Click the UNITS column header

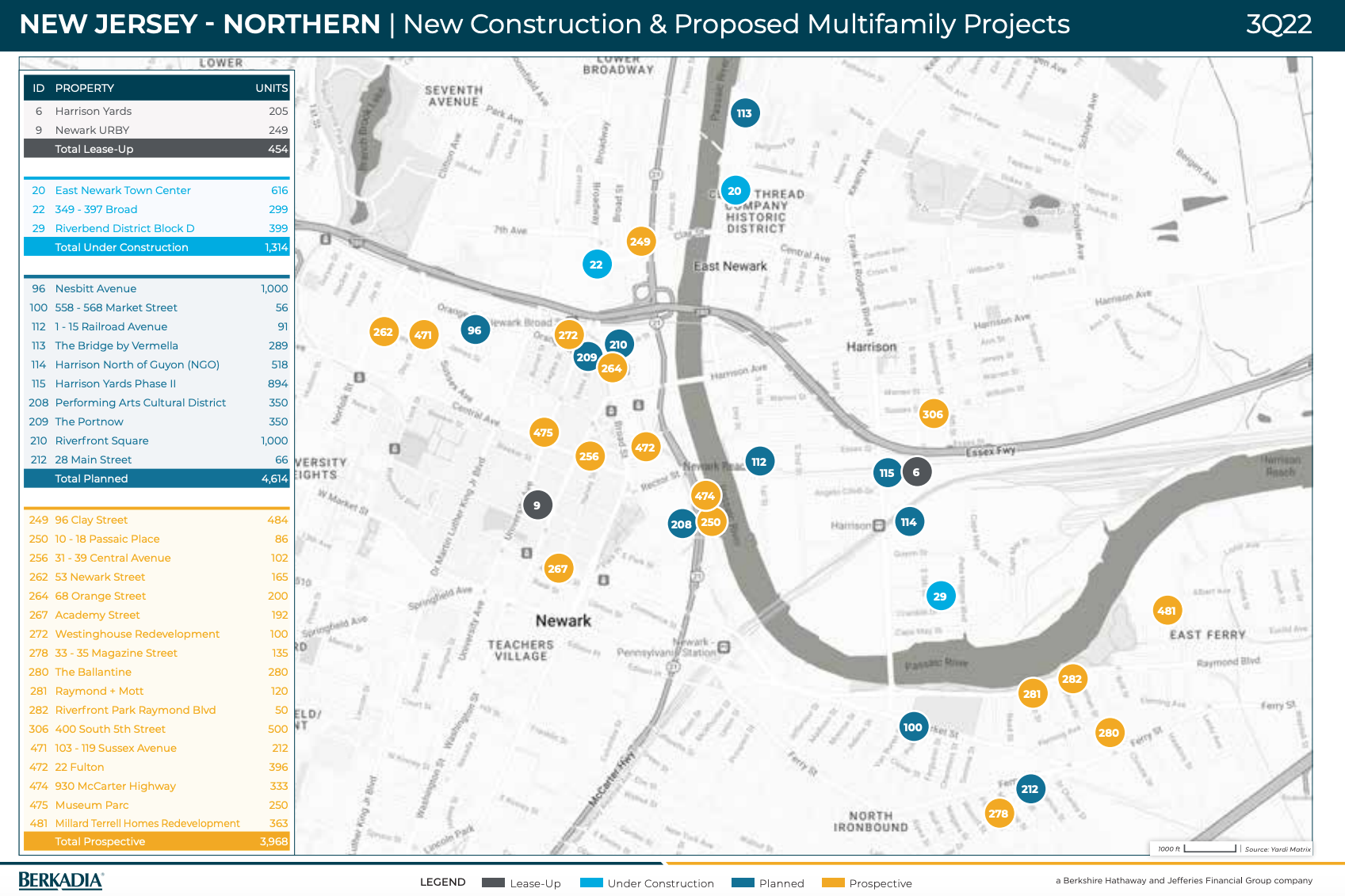click(x=271, y=88)
